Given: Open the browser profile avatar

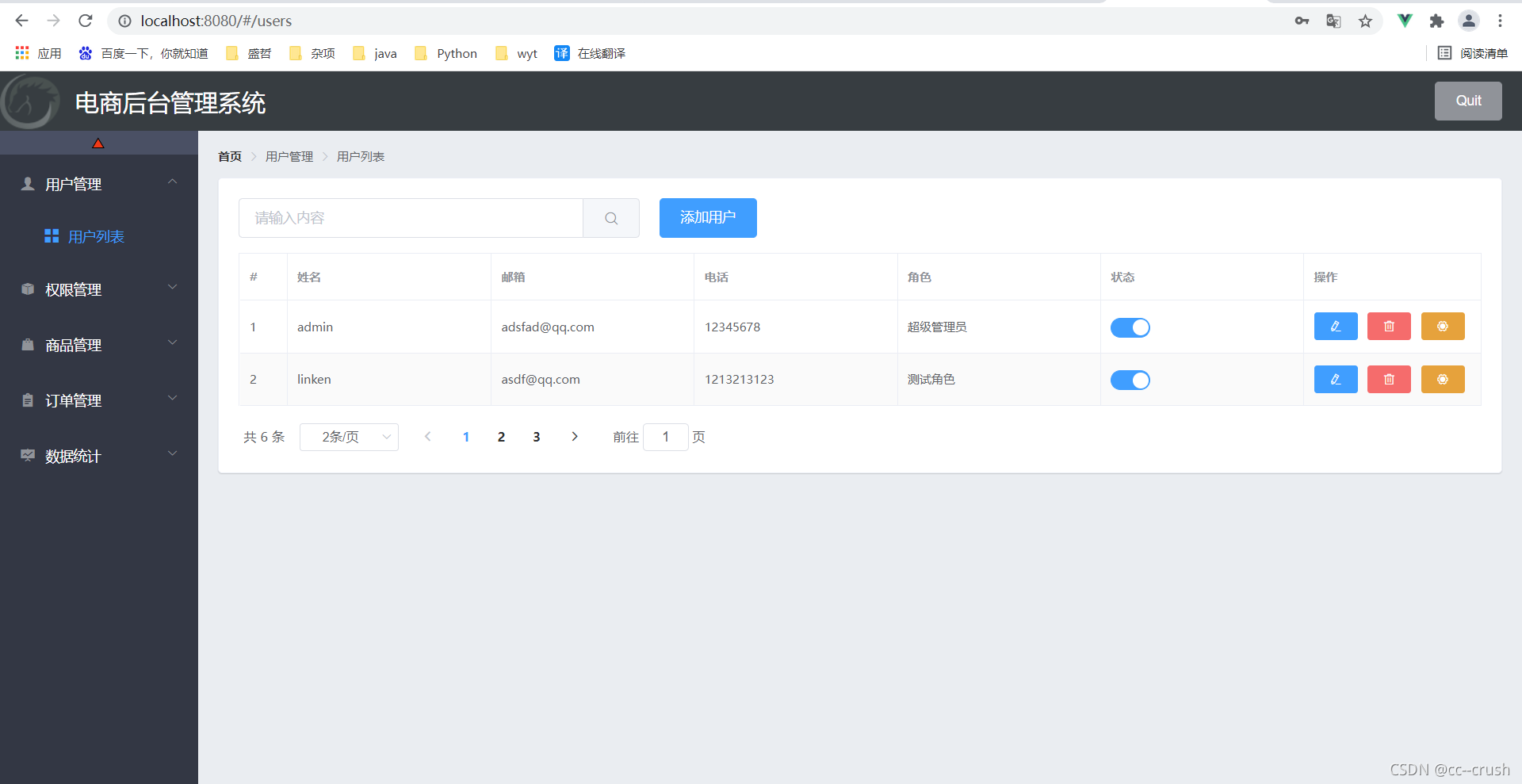Looking at the screenshot, I should (x=1469, y=21).
